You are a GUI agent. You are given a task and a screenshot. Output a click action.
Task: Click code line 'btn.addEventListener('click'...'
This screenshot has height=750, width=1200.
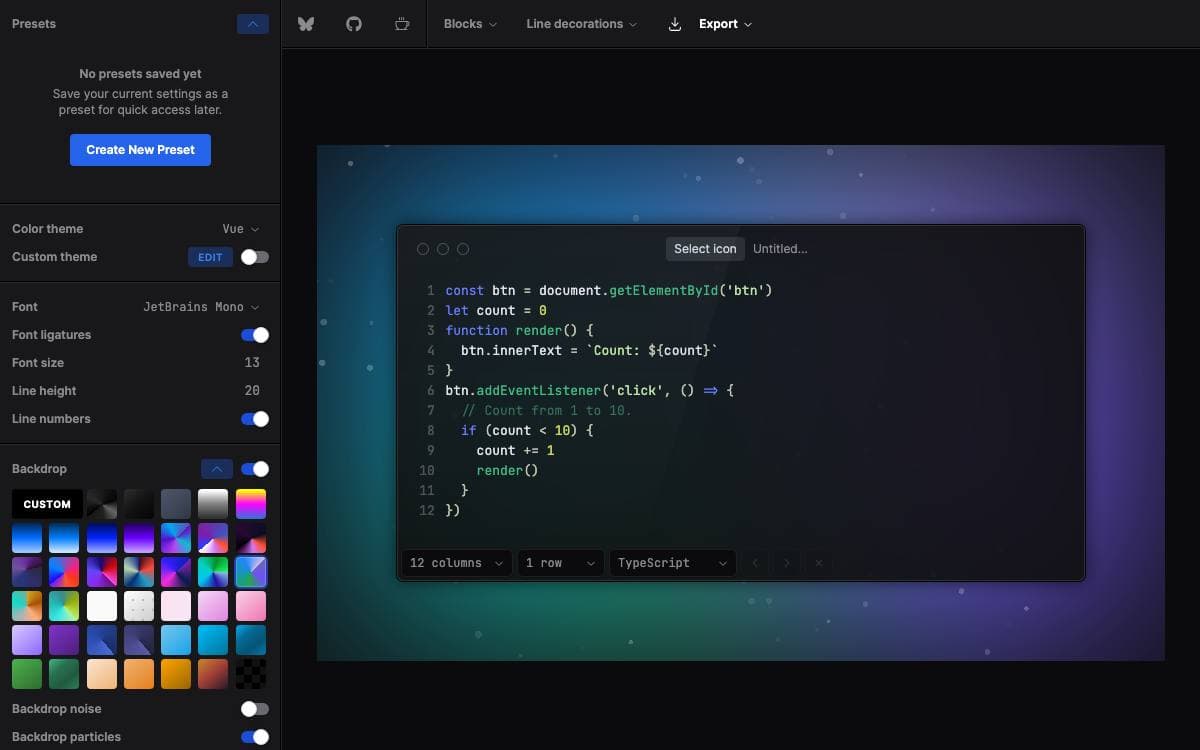click(x=590, y=391)
